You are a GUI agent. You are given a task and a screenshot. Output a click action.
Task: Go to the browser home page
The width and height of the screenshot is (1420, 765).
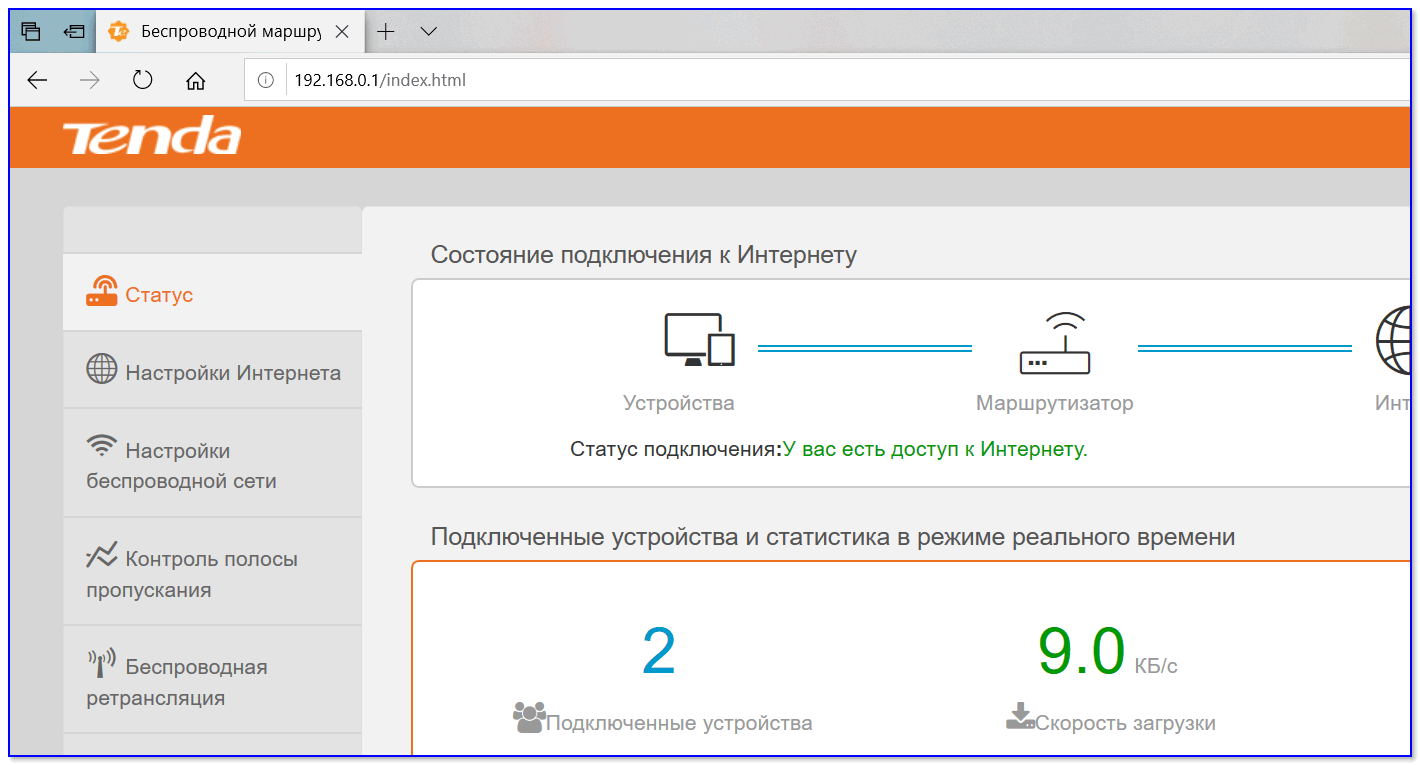pos(196,80)
